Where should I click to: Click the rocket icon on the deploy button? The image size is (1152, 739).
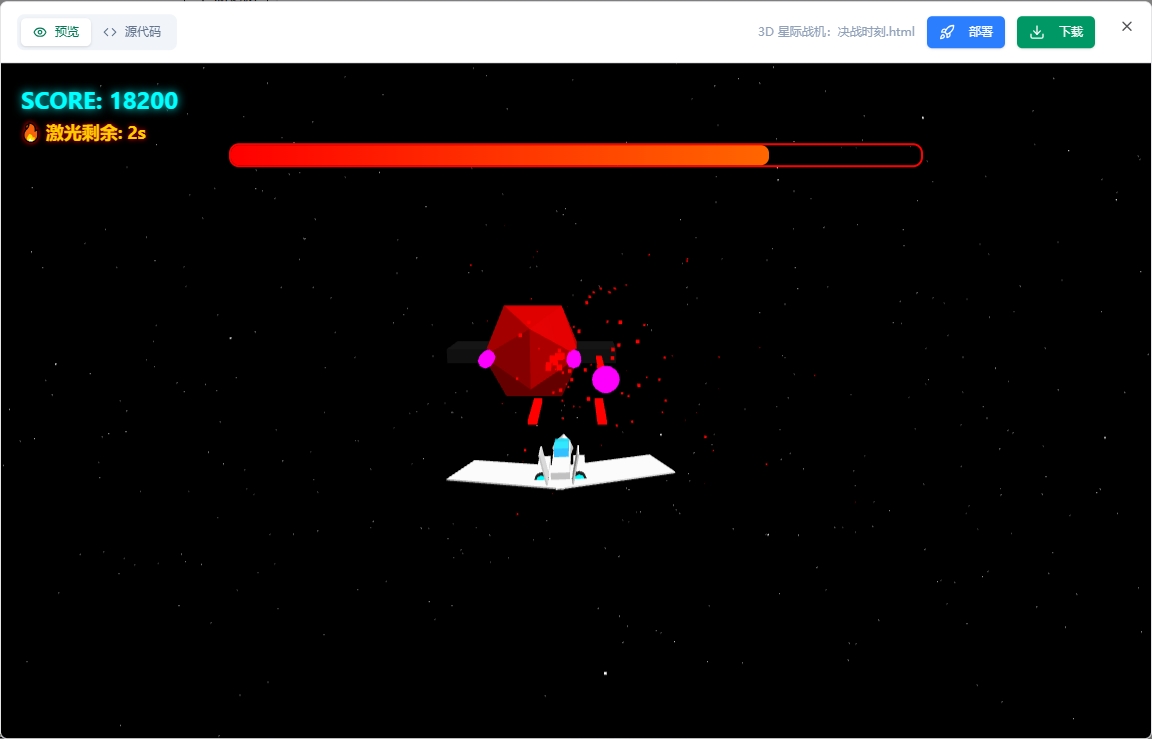[947, 32]
